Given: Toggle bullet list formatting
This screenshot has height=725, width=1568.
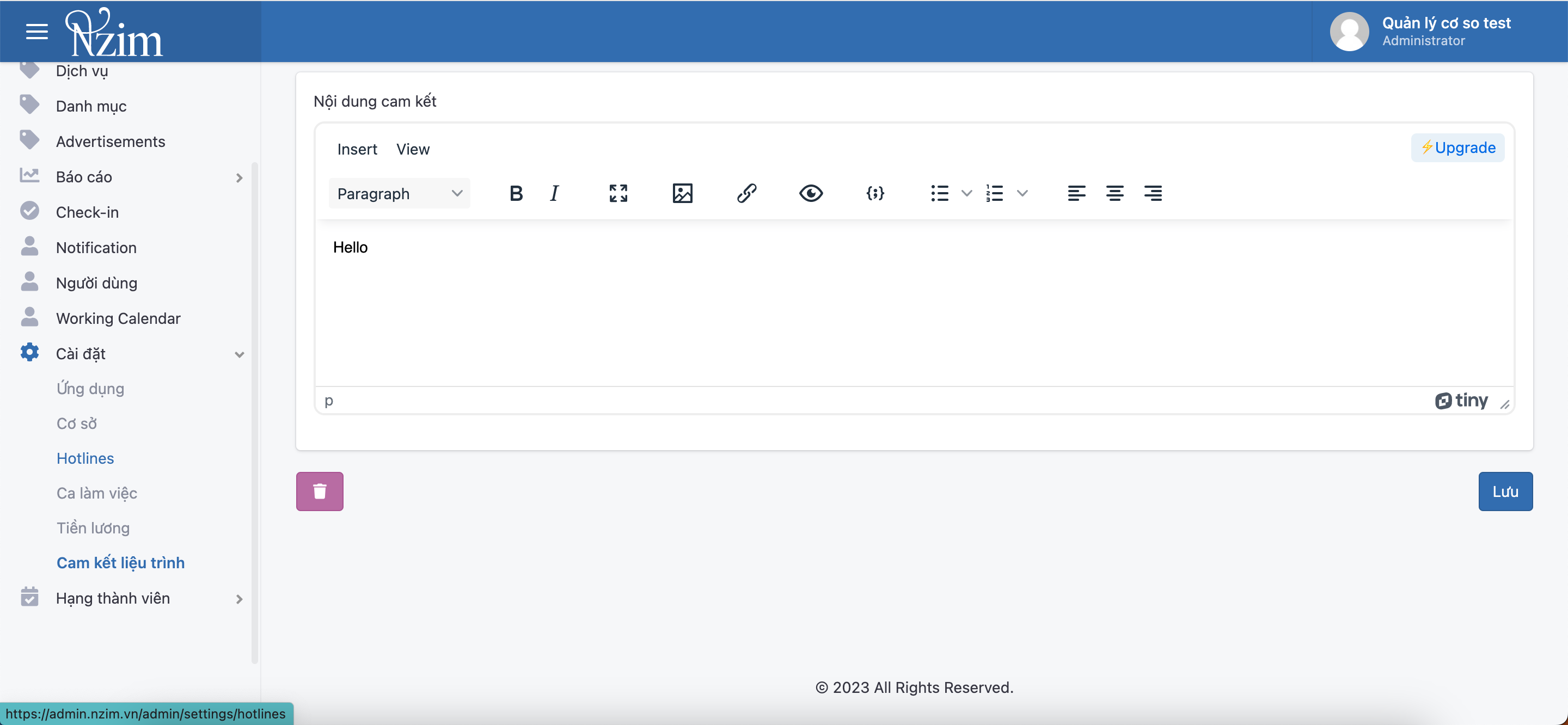Looking at the screenshot, I should point(939,194).
